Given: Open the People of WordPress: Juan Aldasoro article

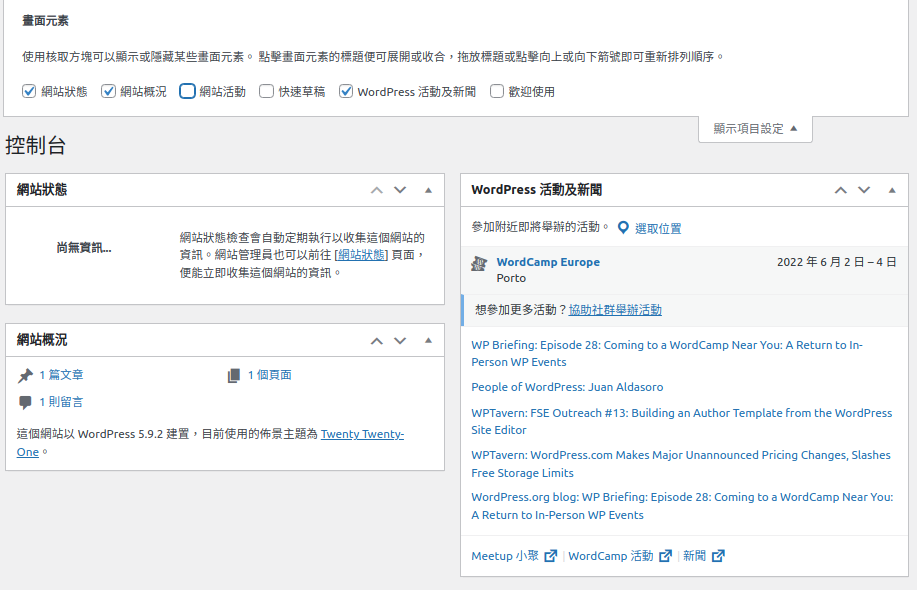Looking at the screenshot, I should click(x=567, y=387).
